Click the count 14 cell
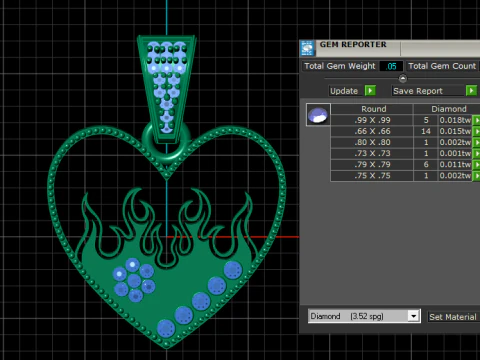Viewport: 480px width, 360px height. [x=426, y=131]
